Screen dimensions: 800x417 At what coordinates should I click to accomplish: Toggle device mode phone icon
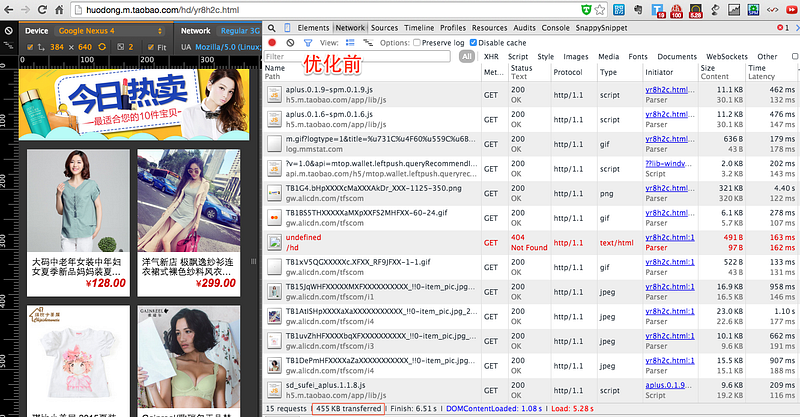[287, 28]
